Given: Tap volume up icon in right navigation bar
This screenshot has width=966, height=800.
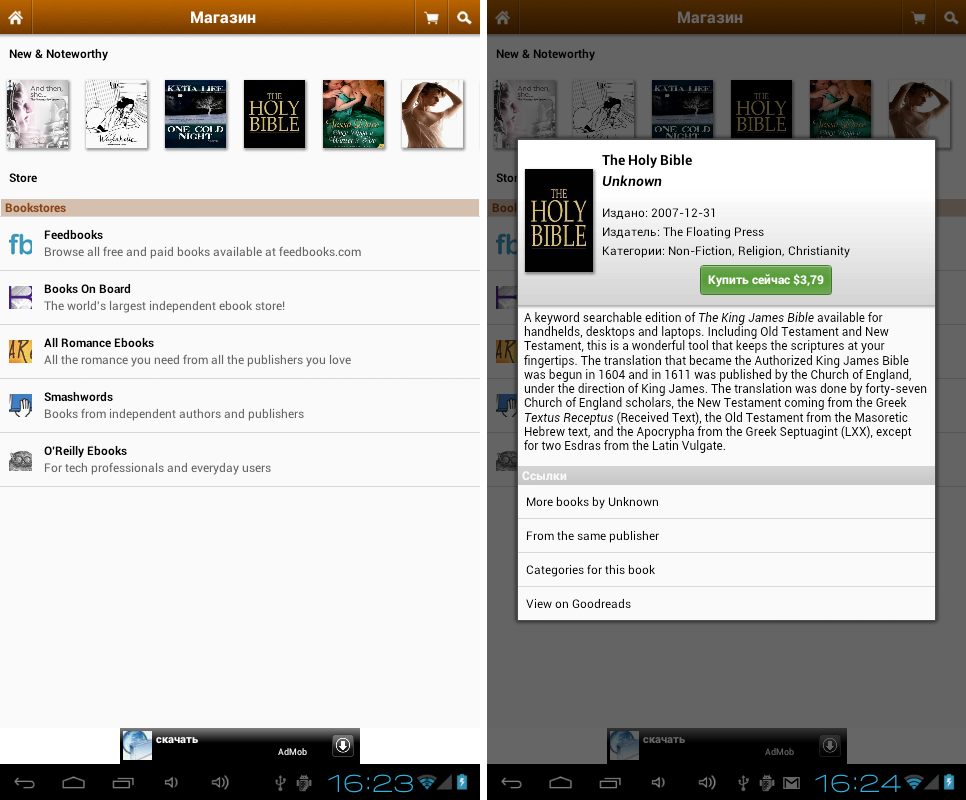Looking at the screenshot, I should (707, 783).
